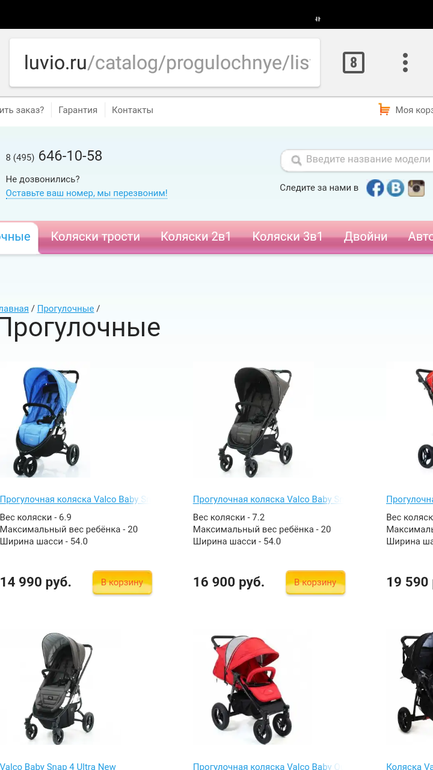
Task: Open the 'Прогулочные' breadcrumb link
Action: pyautogui.click(x=65, y=308)
